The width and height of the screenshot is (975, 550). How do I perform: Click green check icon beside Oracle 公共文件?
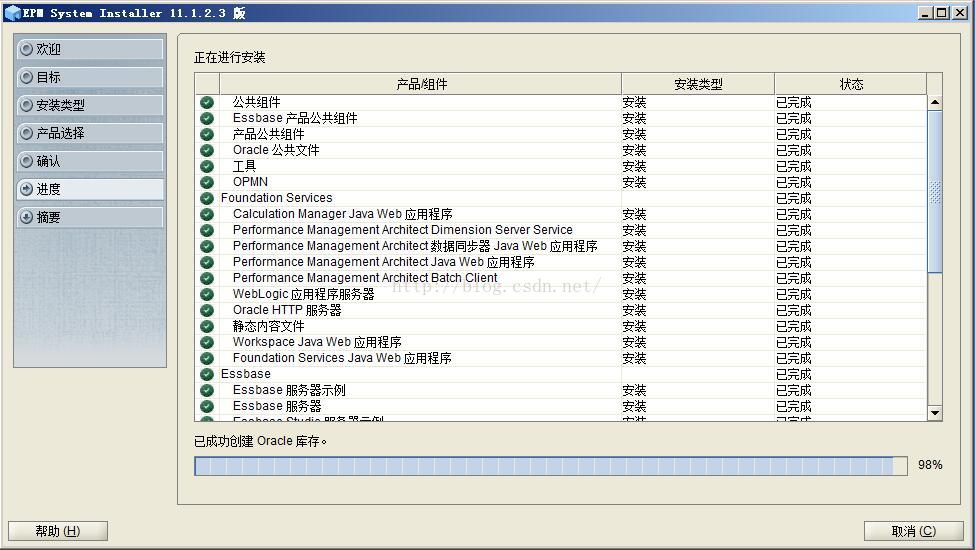point(207,150)
